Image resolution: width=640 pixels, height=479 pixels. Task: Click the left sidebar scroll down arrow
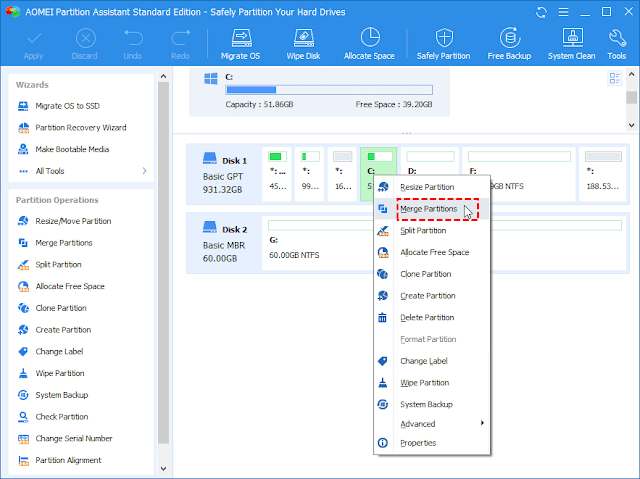click(164, 469)
